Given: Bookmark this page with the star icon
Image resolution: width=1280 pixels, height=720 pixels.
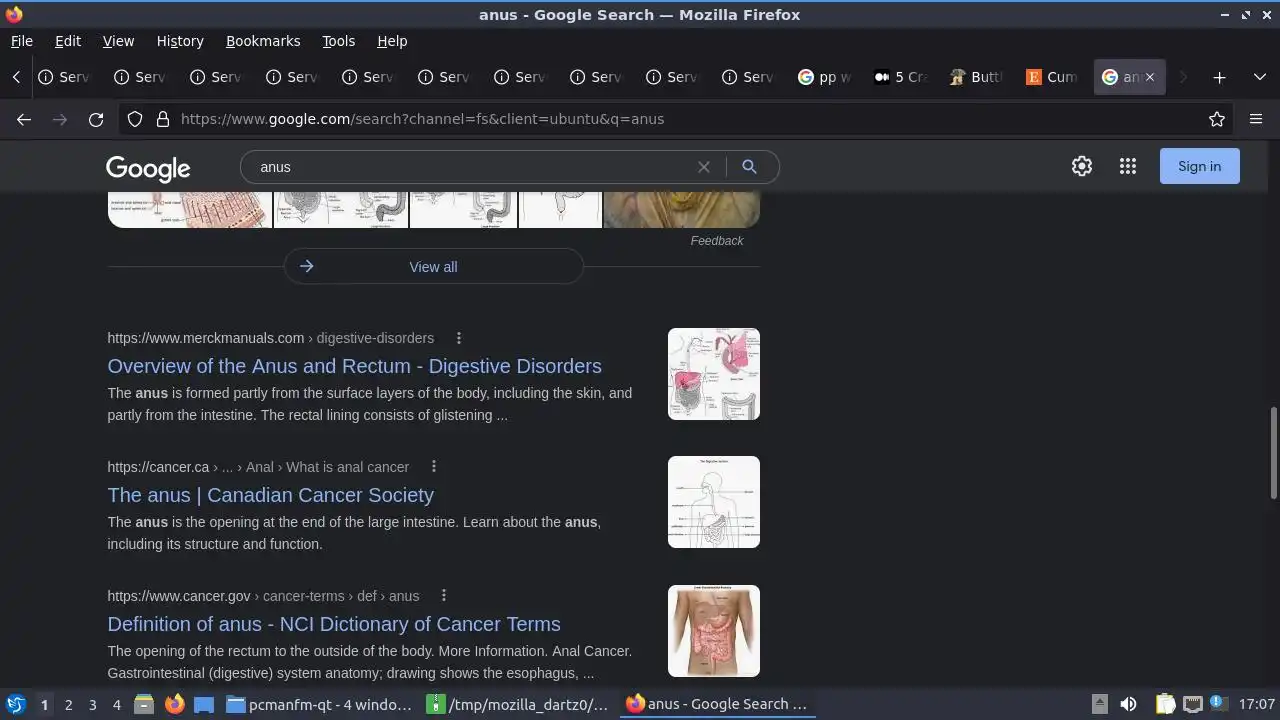Looking at the screenshot, I should coord(1217,119).
